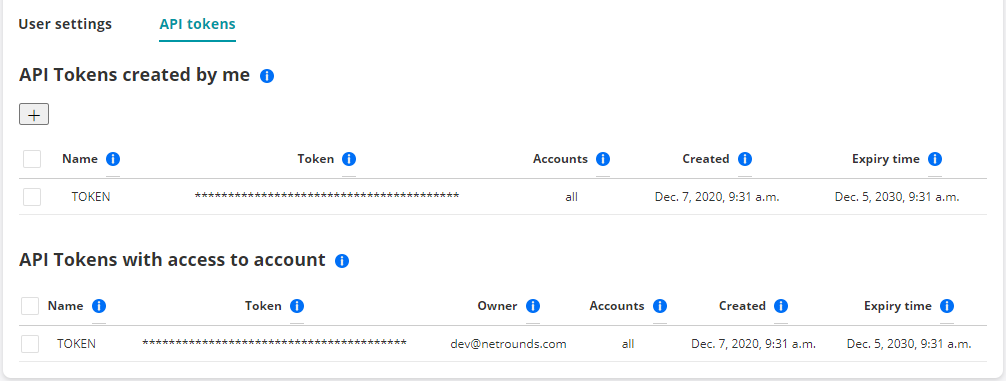Image resolution: width=1006 pixels, height=381 pixels.
Task: Click info icon beside Expiry time in first table
Action: point(935,159)
